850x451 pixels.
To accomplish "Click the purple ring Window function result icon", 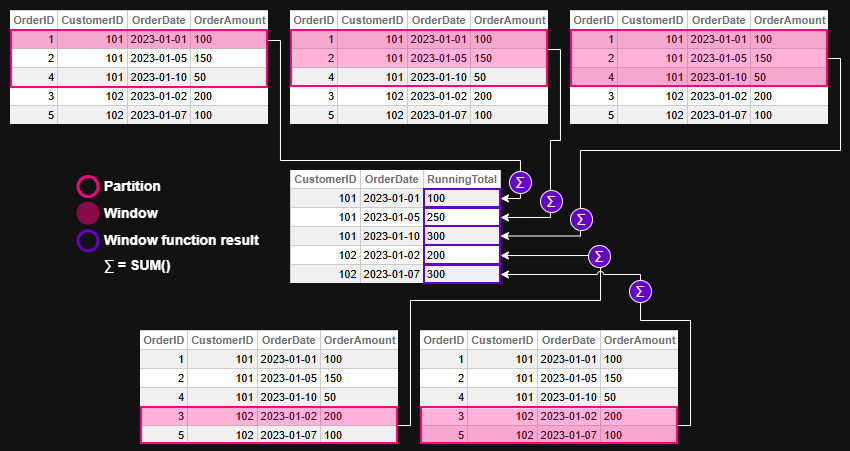I will pyautogui.click(x=88, y=240).
